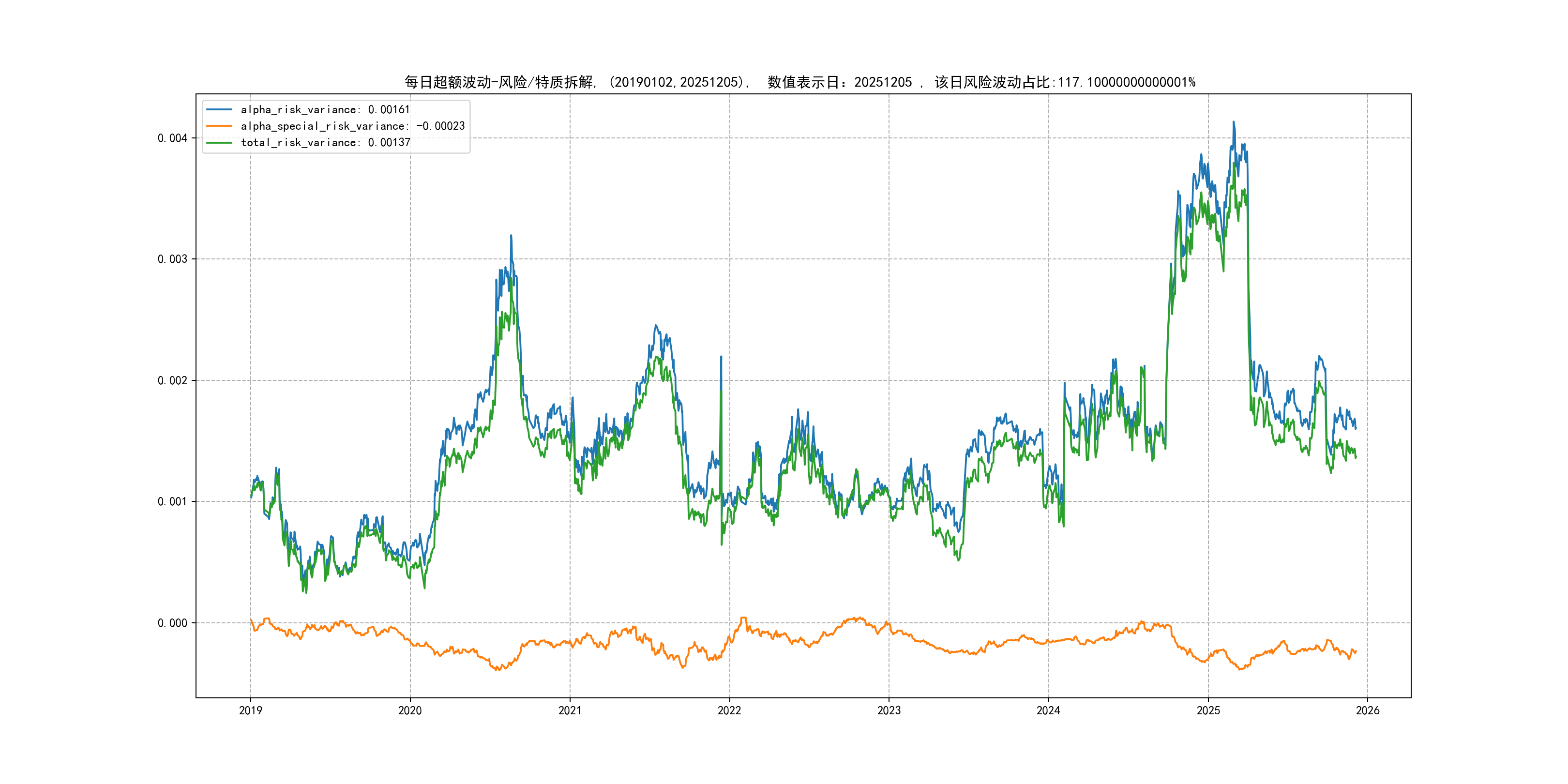1568x784 pixels.
Task: Click the 0.004 y-axis tick label
Action: (172, 138)
